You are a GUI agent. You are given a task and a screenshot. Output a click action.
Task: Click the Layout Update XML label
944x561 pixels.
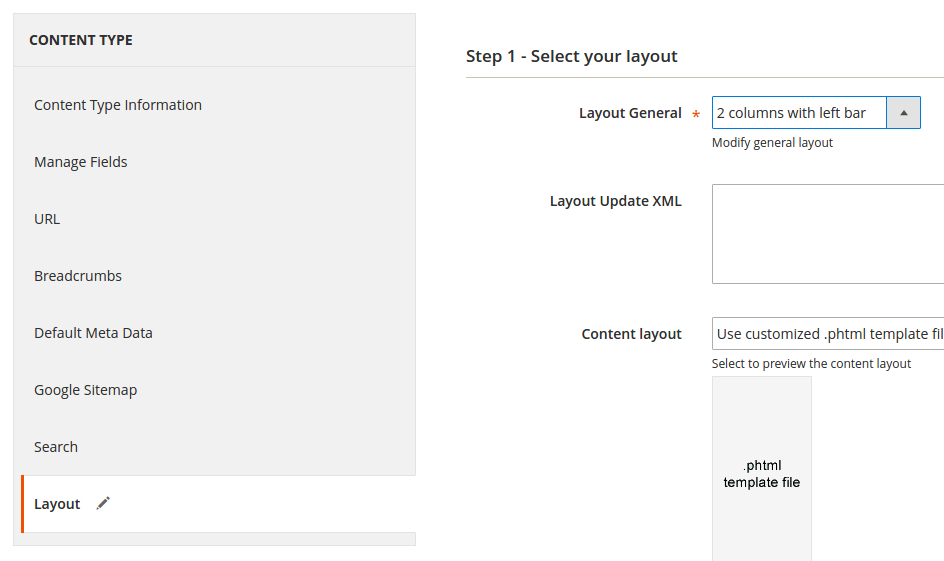[615, 201]
